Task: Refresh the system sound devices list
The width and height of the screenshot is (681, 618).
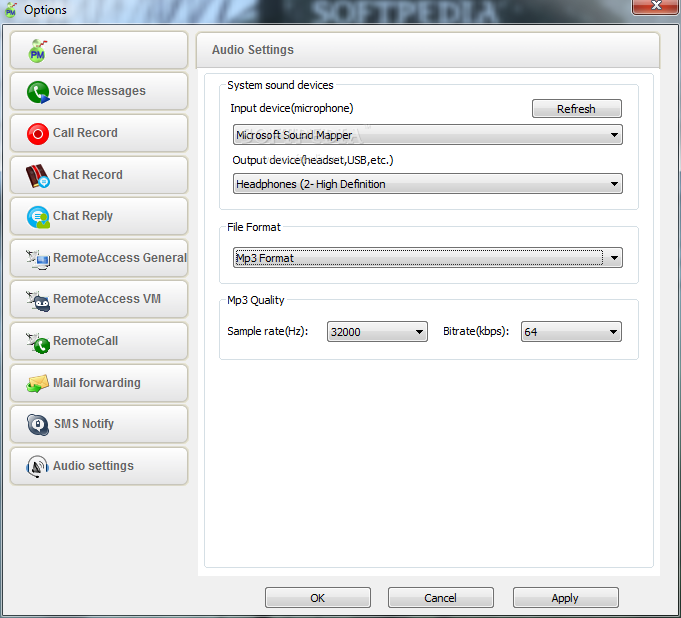Action: point(576,109)
